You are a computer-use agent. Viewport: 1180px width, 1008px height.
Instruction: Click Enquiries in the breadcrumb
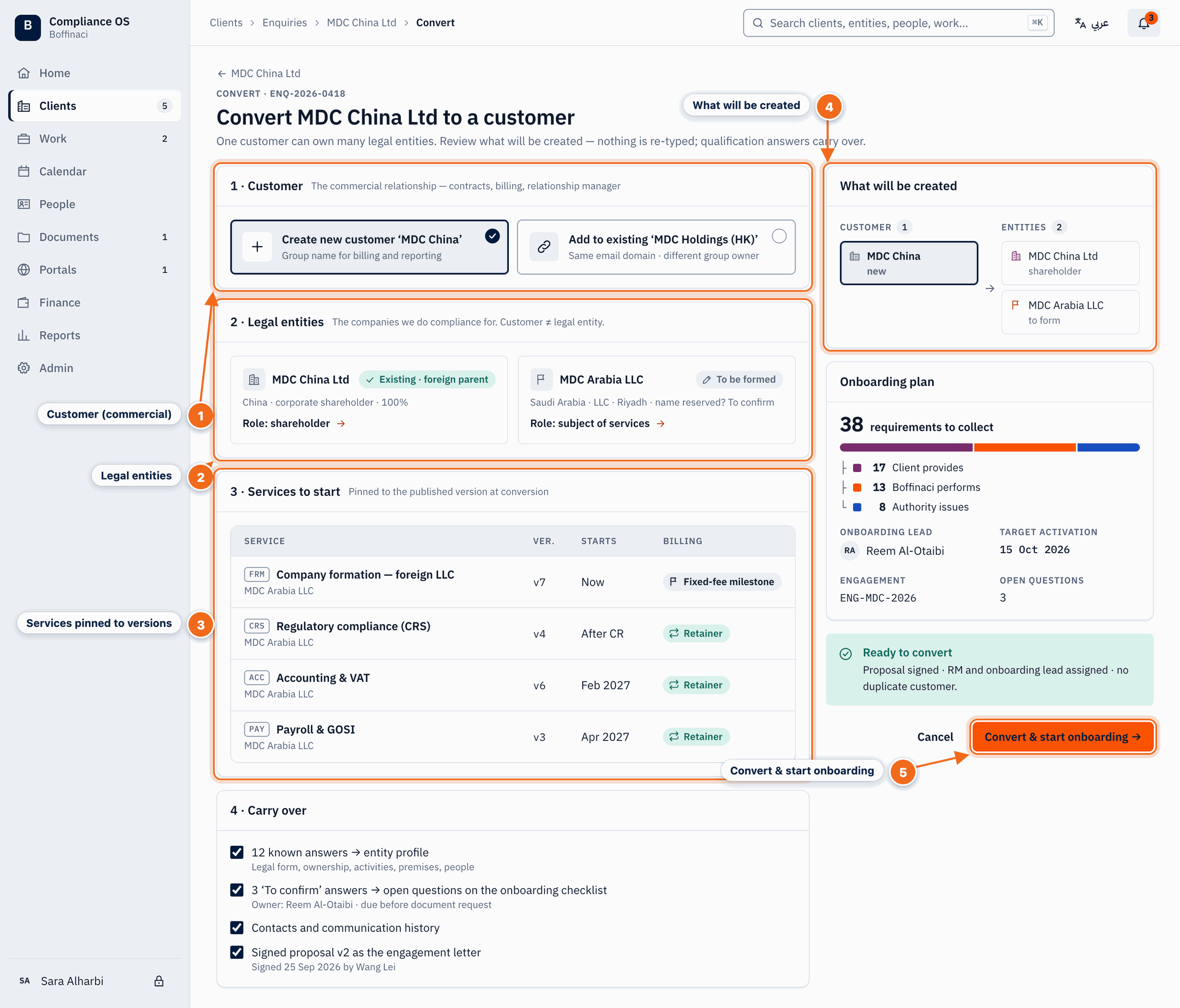(x=284, y=23)
